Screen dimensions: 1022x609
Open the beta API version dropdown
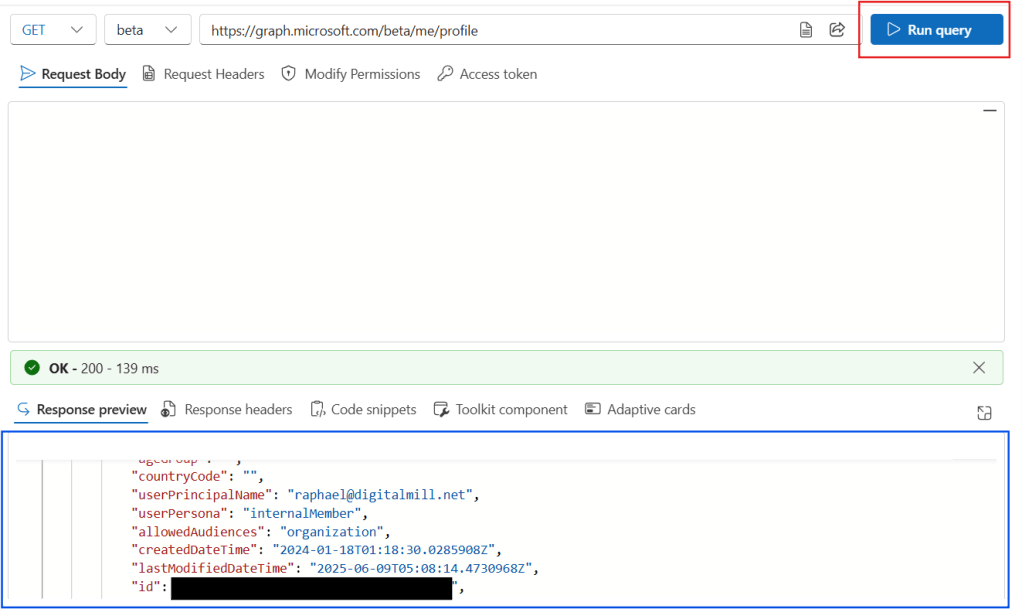(x=147, y=30)
